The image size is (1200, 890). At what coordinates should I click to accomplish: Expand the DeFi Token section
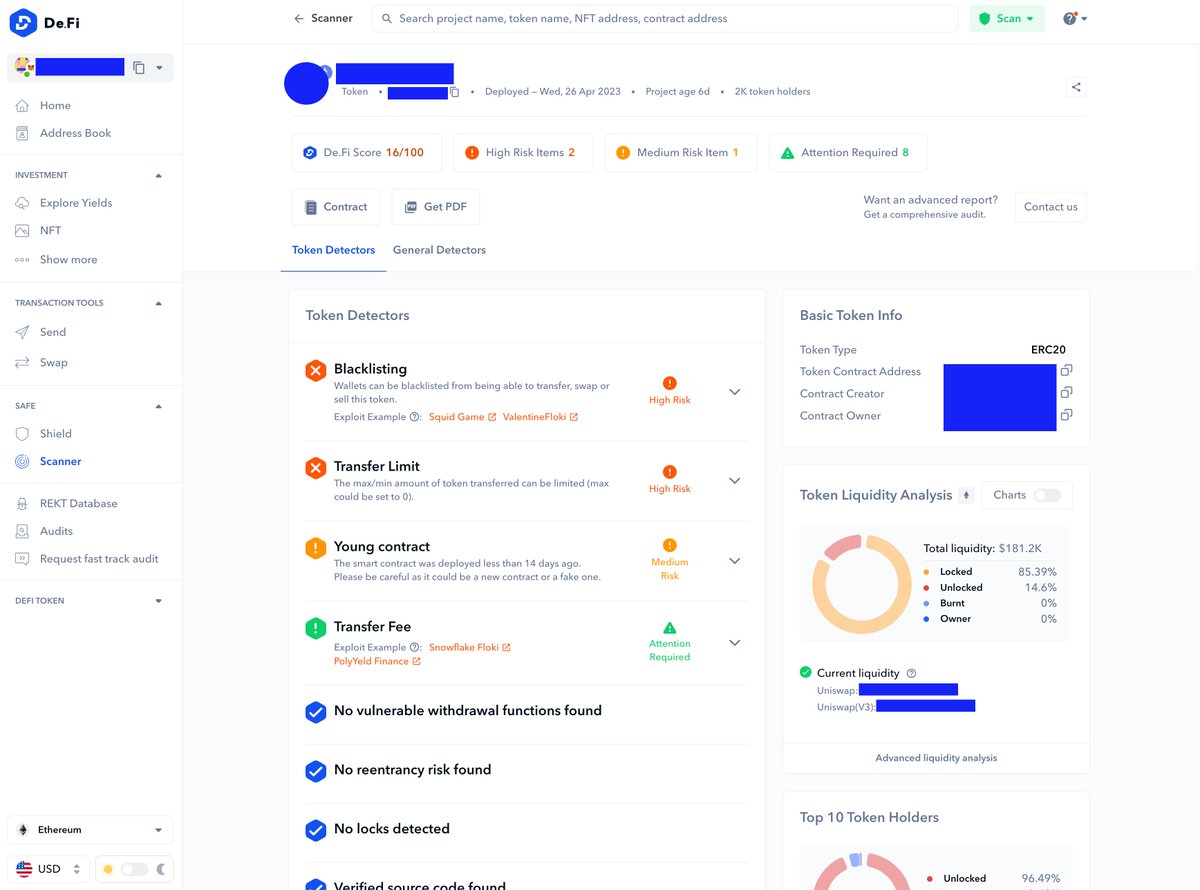click(x=158, y=601)
